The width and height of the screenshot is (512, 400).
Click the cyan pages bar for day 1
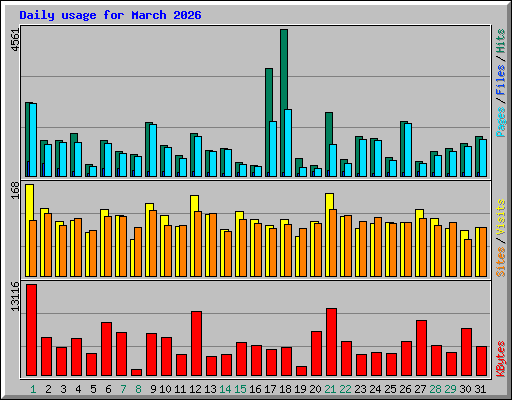coord(33,140)
